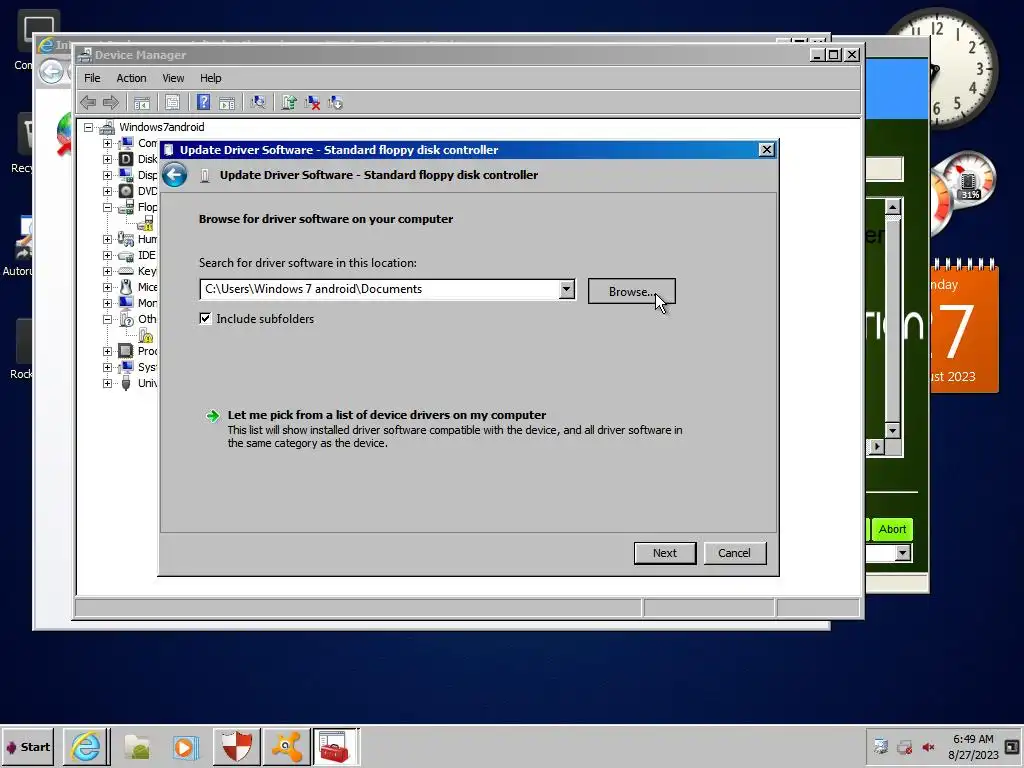The image size is (1024, 768).
Task: Open the dropdown below the Abort button
Action: [x=903, y=553]
